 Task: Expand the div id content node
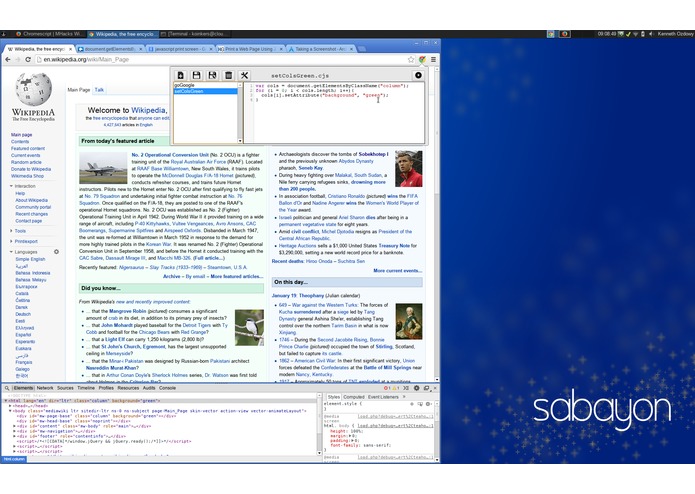[x=15, y=426]
